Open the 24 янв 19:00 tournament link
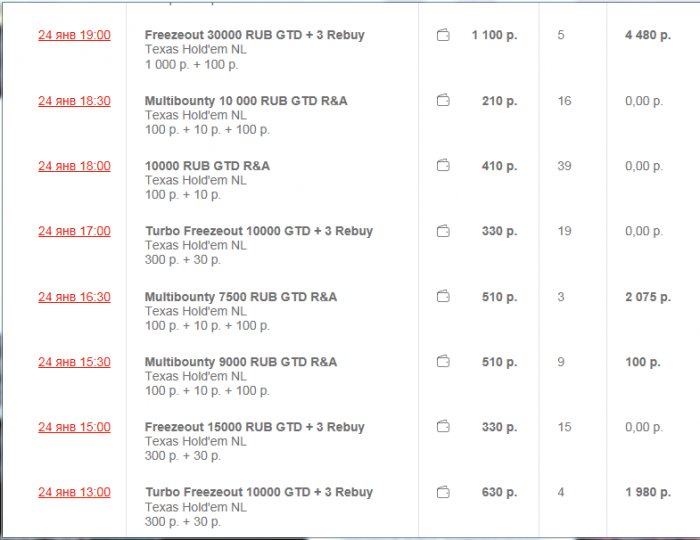This screenshot has height=540, width=700. [x=74, y=35]
